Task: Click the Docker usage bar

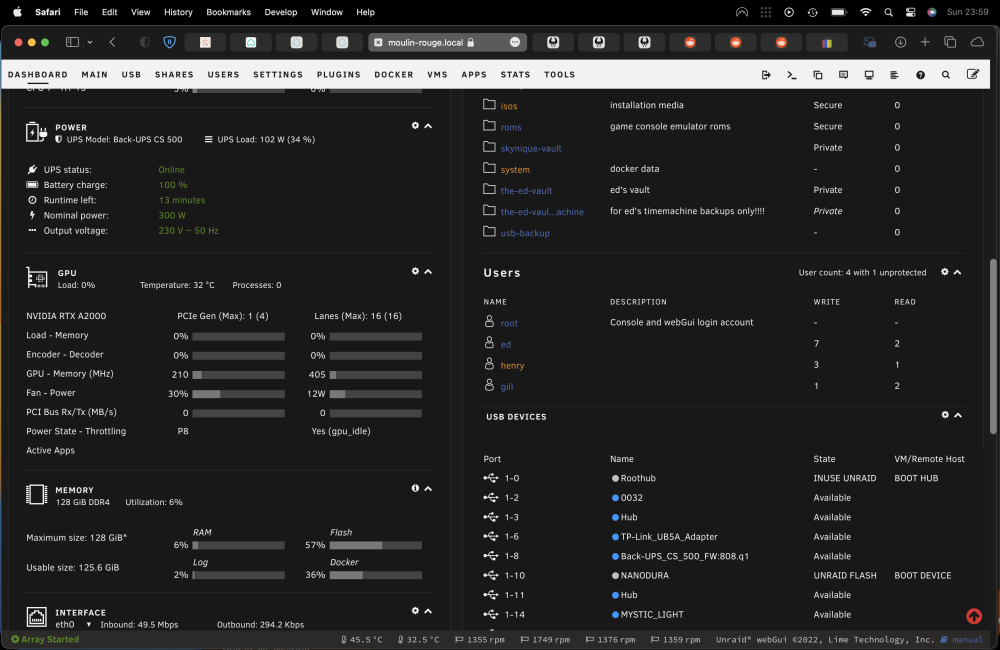Action: [x=376, y=575]
